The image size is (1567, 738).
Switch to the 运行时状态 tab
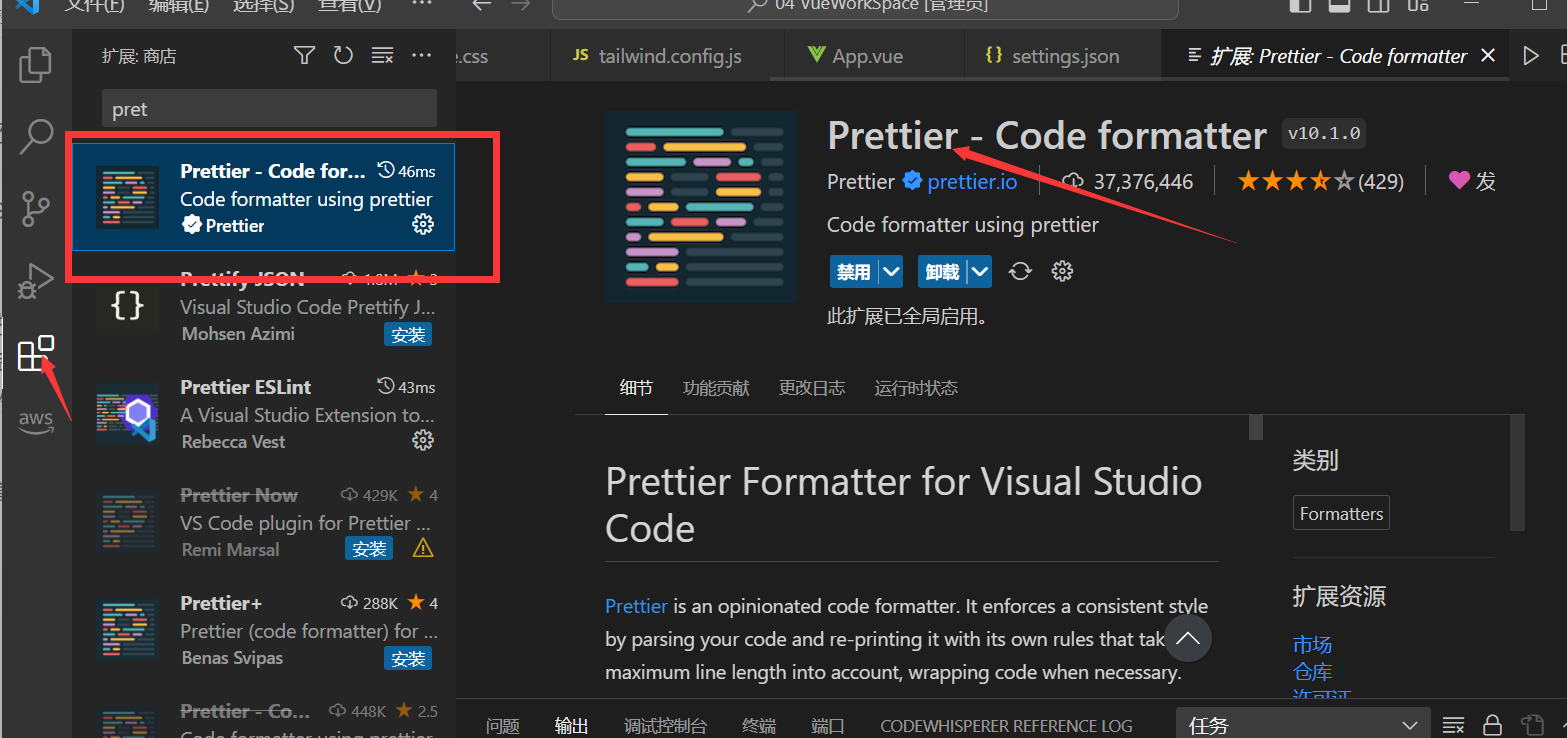pos(916,388)
